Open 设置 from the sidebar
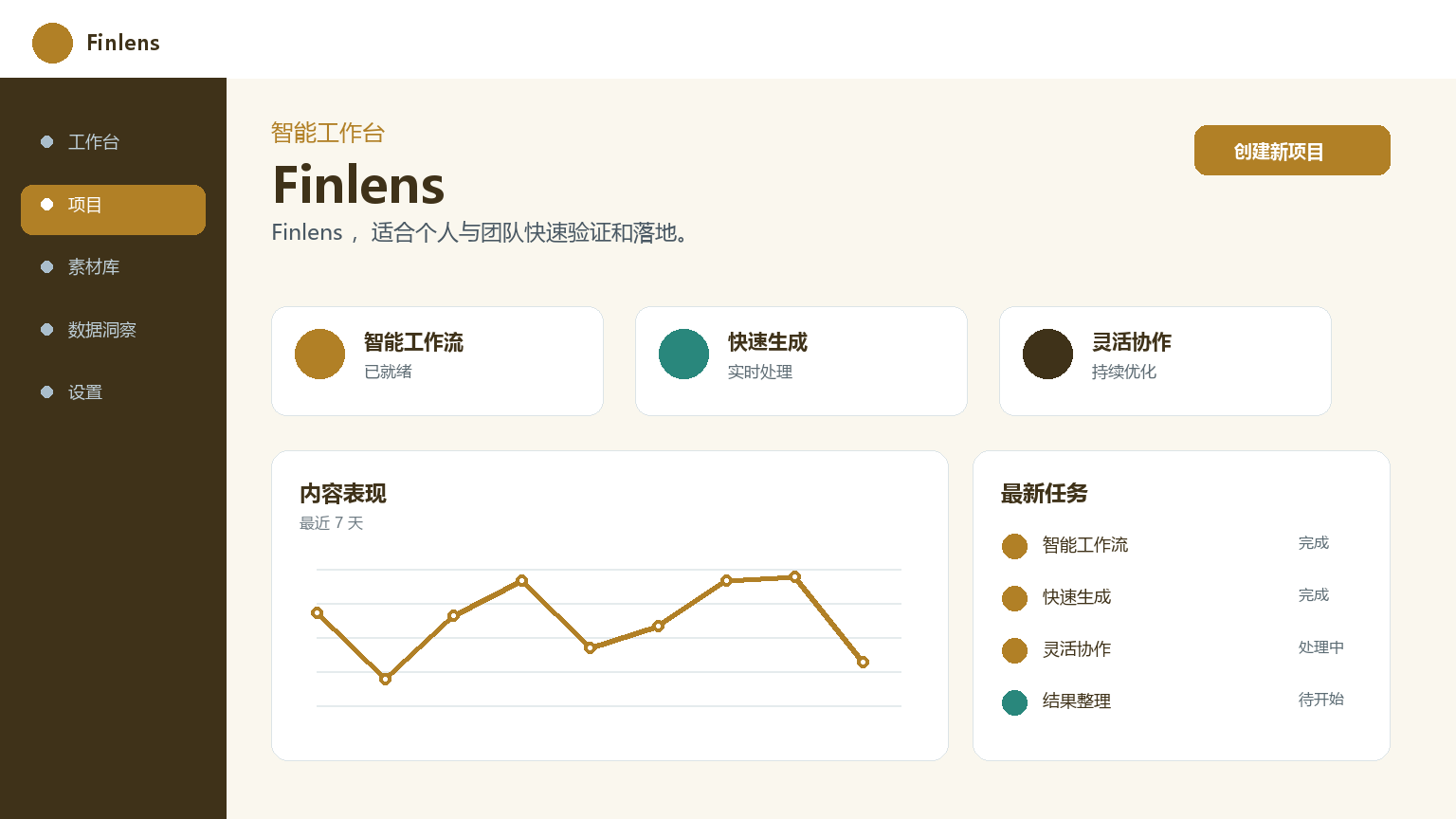This screenshot has height=819, width=1456. [113, 392]
